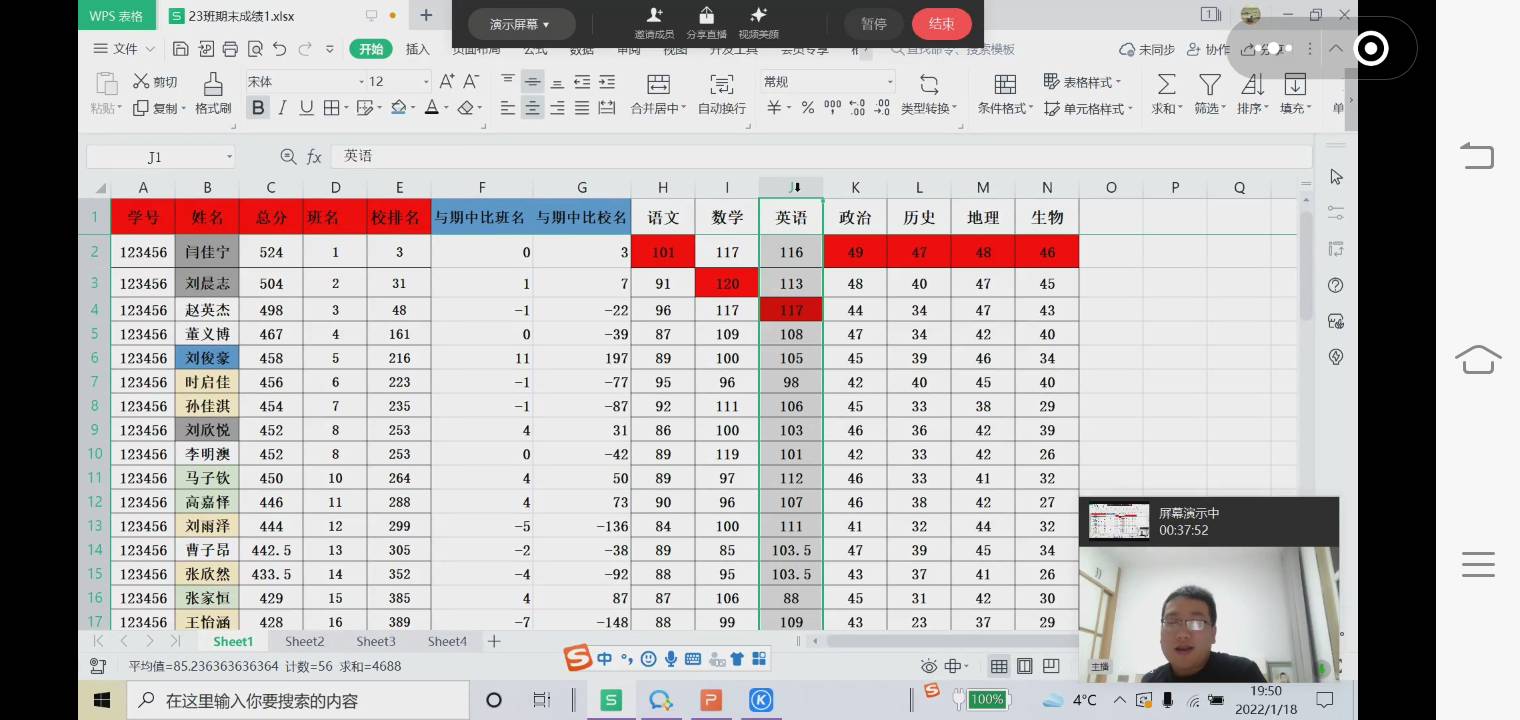Click the 暂停 button
1520x720 pixels.
click(873, 24)
